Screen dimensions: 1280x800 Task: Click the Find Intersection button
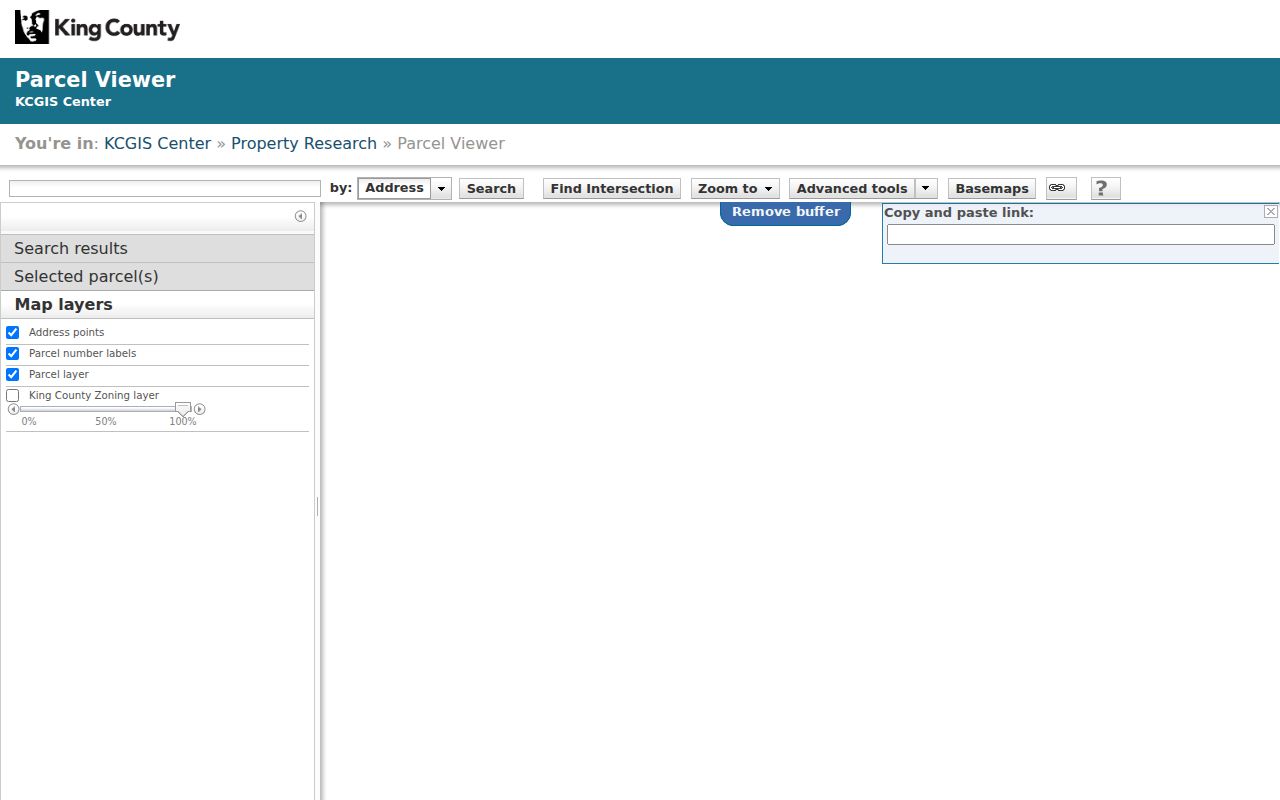(x=612, y=188)
